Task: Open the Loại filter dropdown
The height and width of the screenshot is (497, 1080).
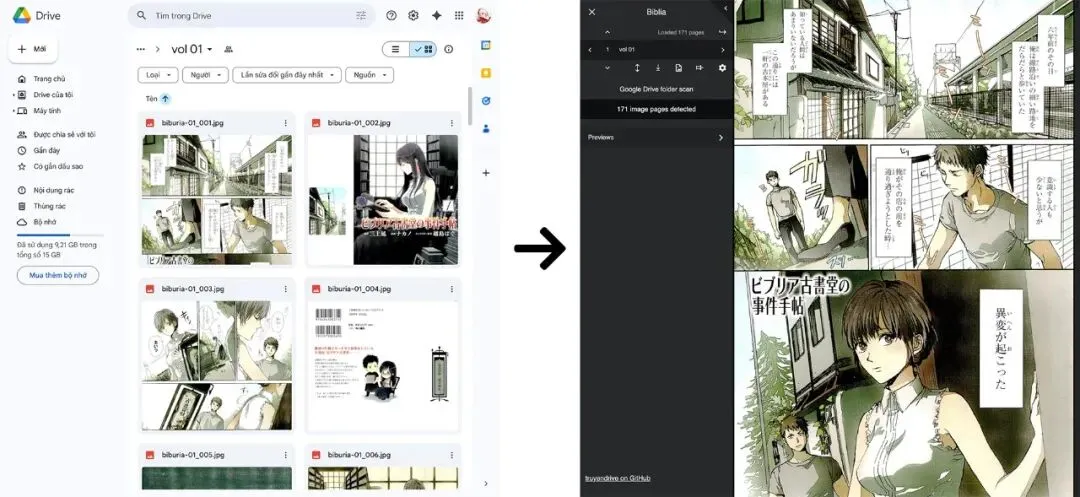Action: click(158, 74)
